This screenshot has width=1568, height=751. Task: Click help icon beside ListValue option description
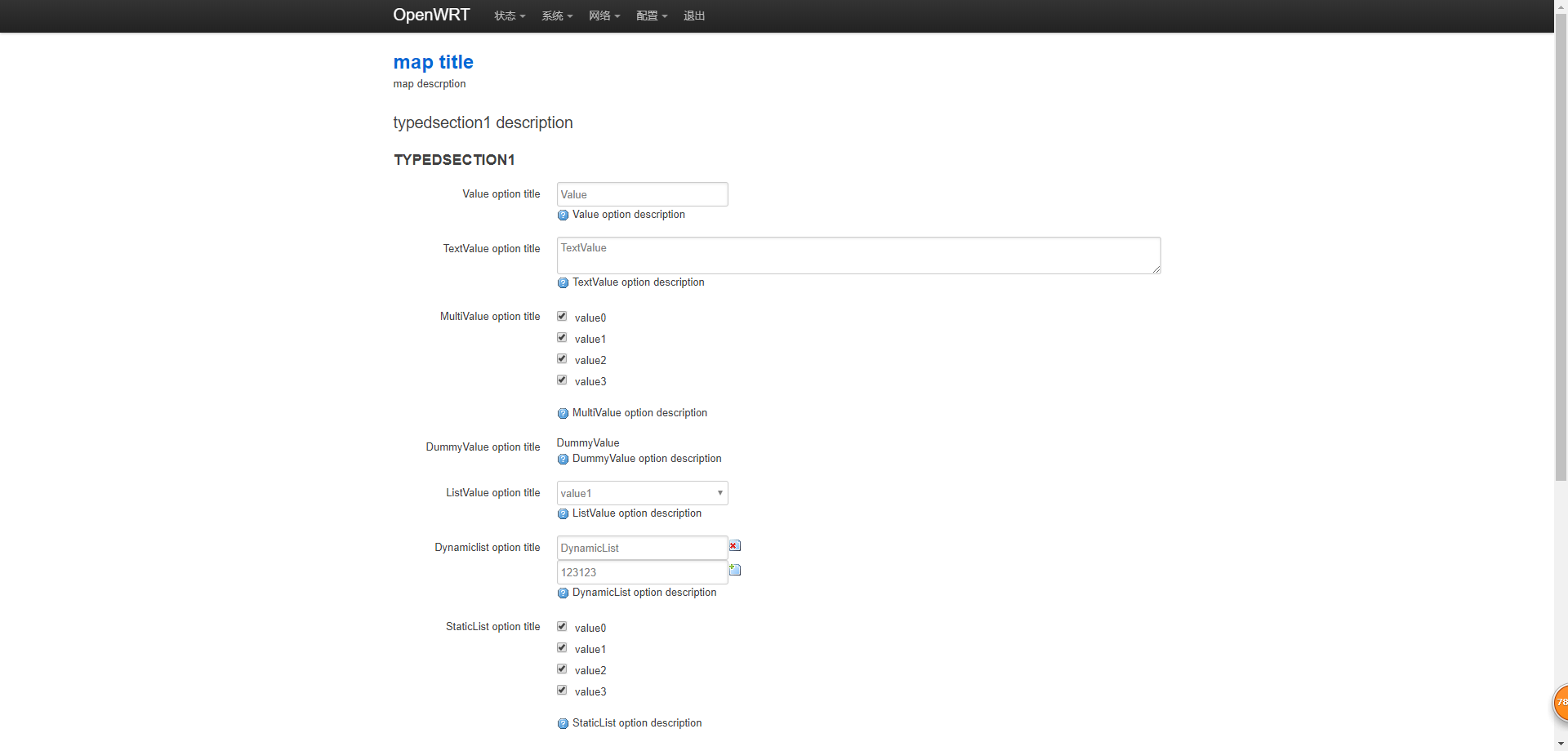click(x=563, y=514)
